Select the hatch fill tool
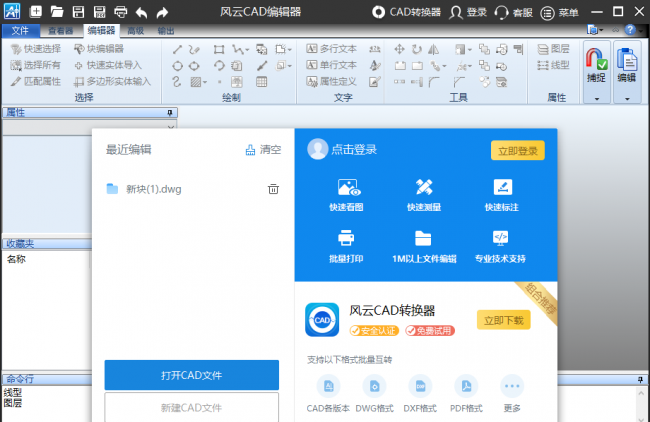 (196, 82)
